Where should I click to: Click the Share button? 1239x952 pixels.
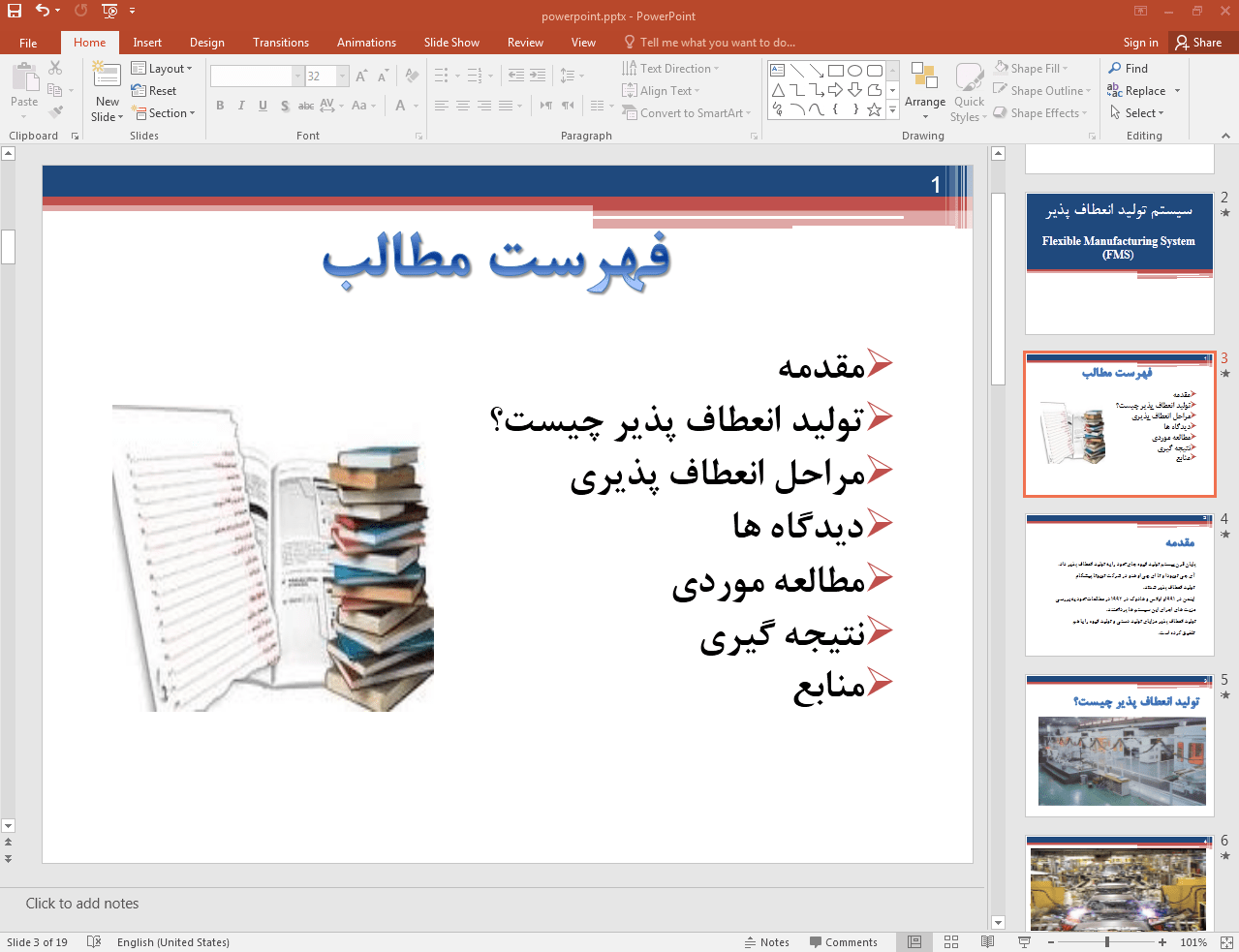(1198, 43)
